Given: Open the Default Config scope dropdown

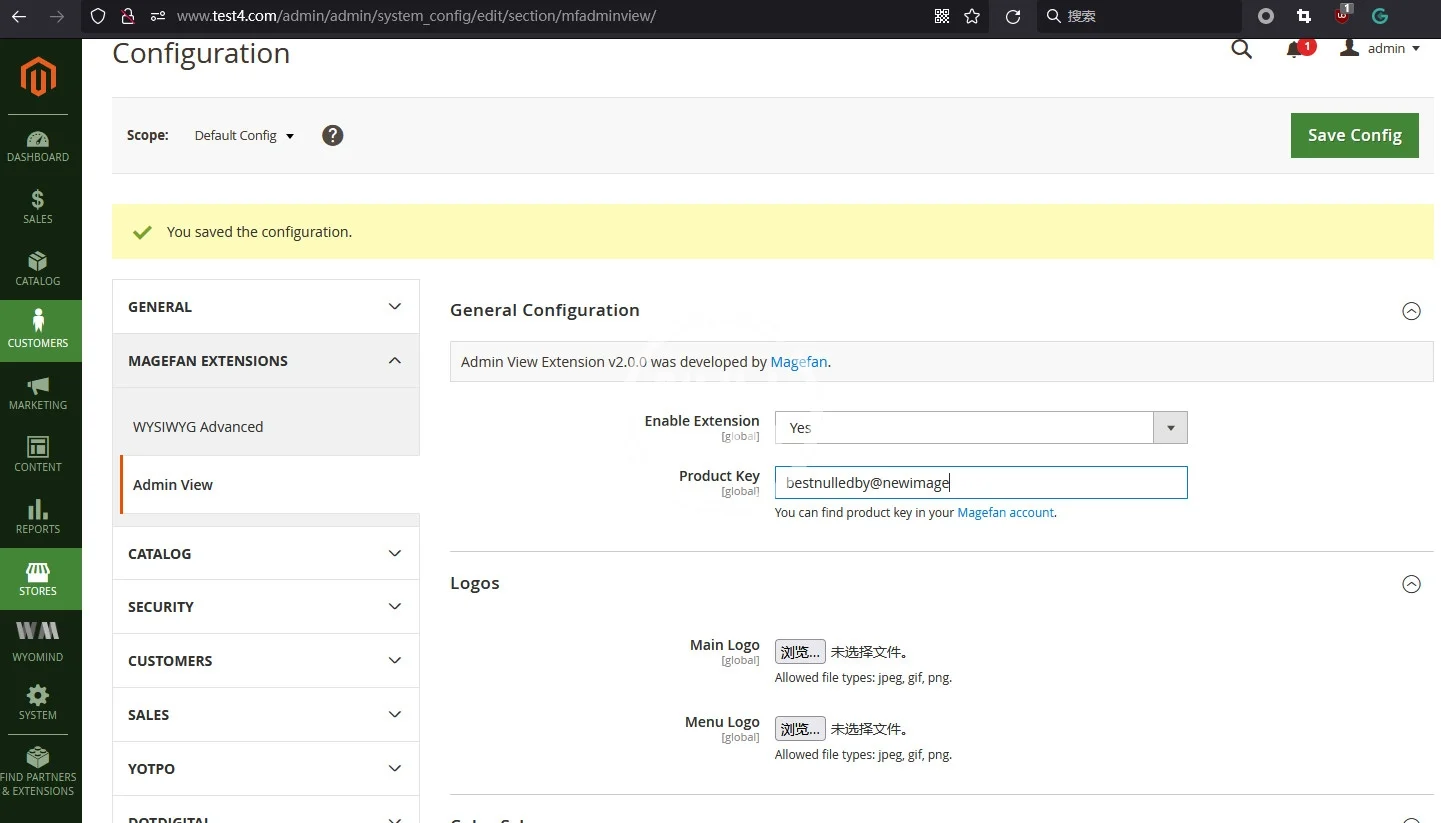Looking at the screenshot, I should (244, 136).
